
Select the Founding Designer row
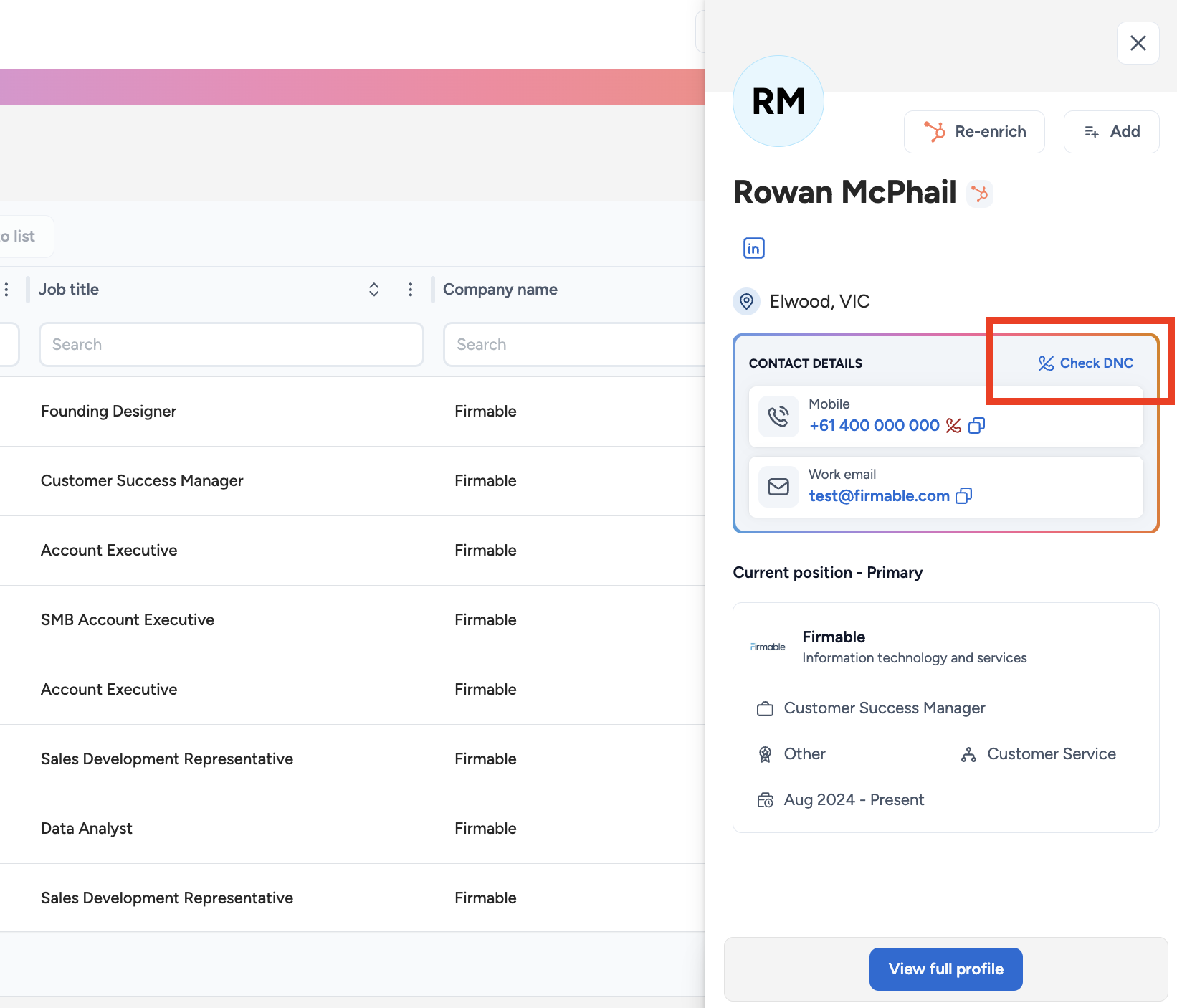[109, 412]
